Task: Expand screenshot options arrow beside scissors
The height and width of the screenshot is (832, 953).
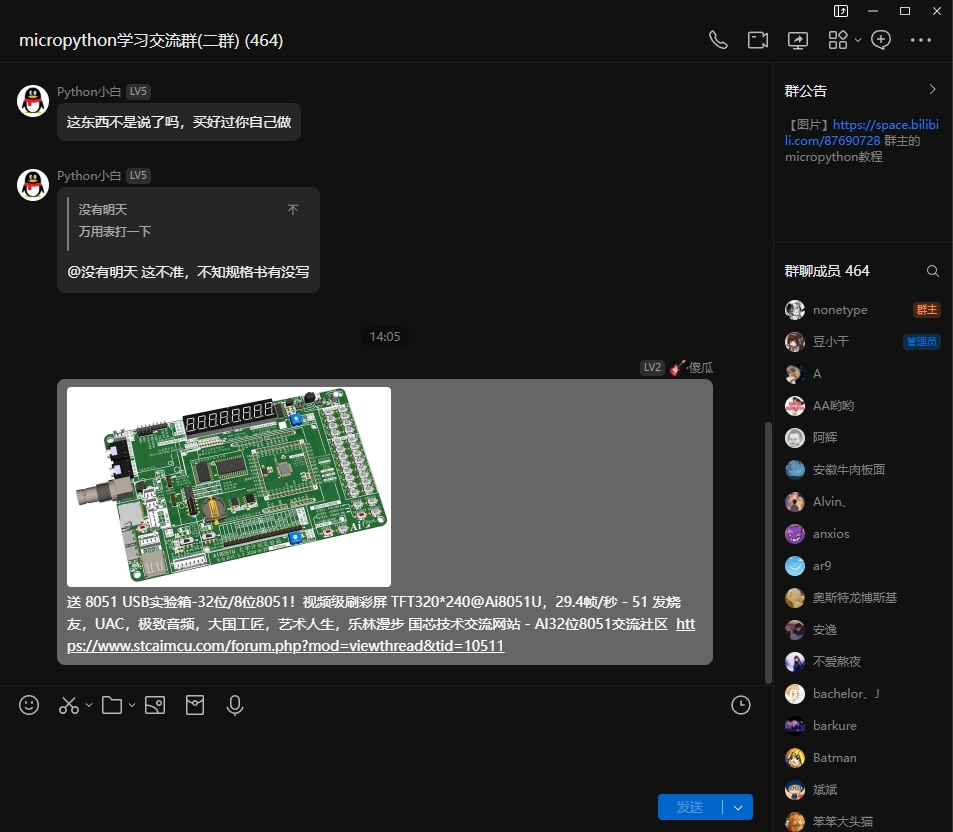Action: pyautogui.click(x=89, y=705)
